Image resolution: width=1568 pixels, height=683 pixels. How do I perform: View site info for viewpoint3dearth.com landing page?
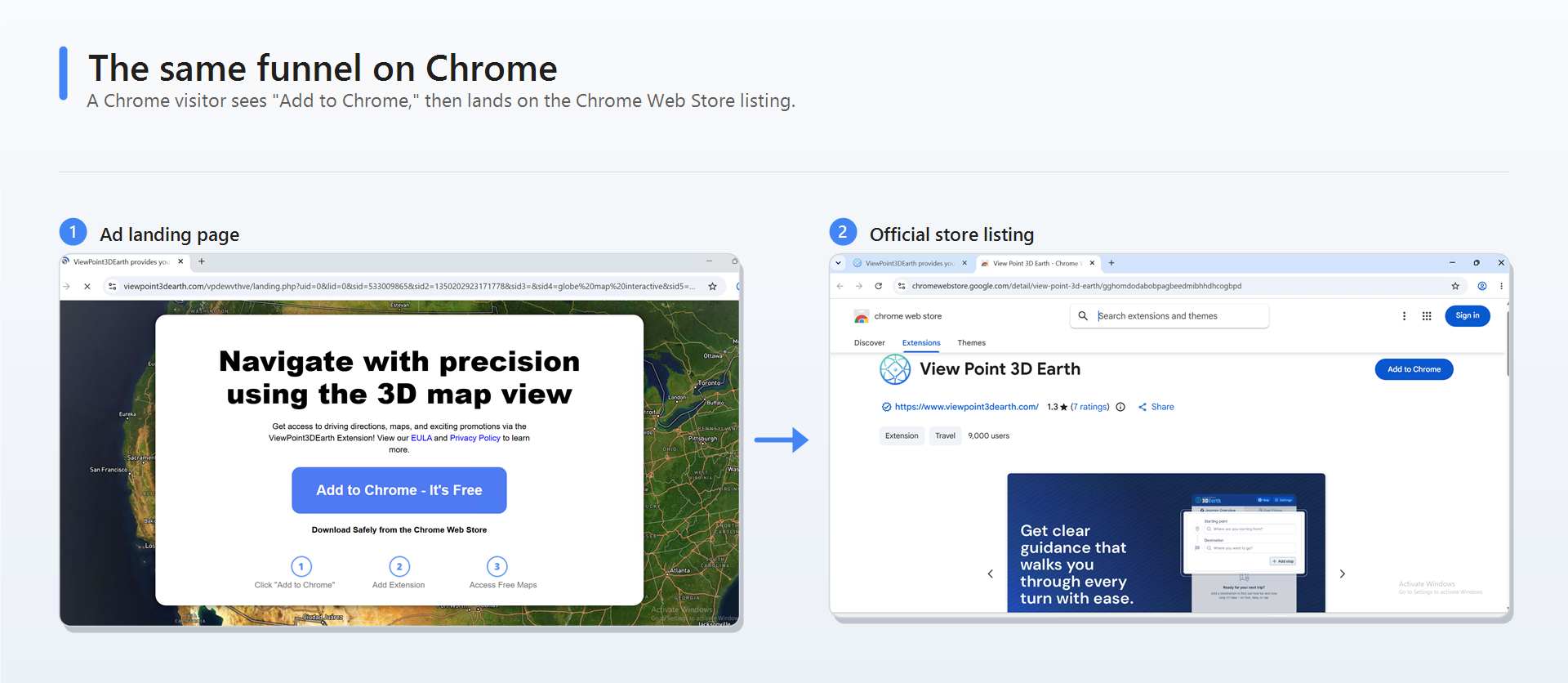point(113,287)
